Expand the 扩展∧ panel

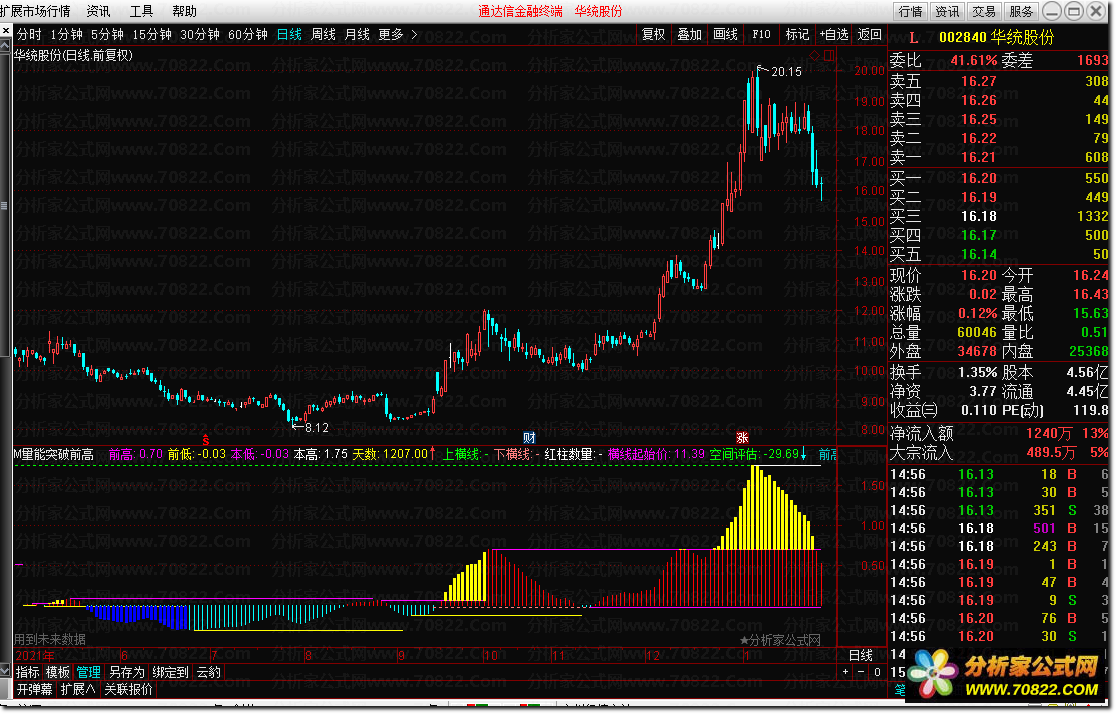point(78,689)
